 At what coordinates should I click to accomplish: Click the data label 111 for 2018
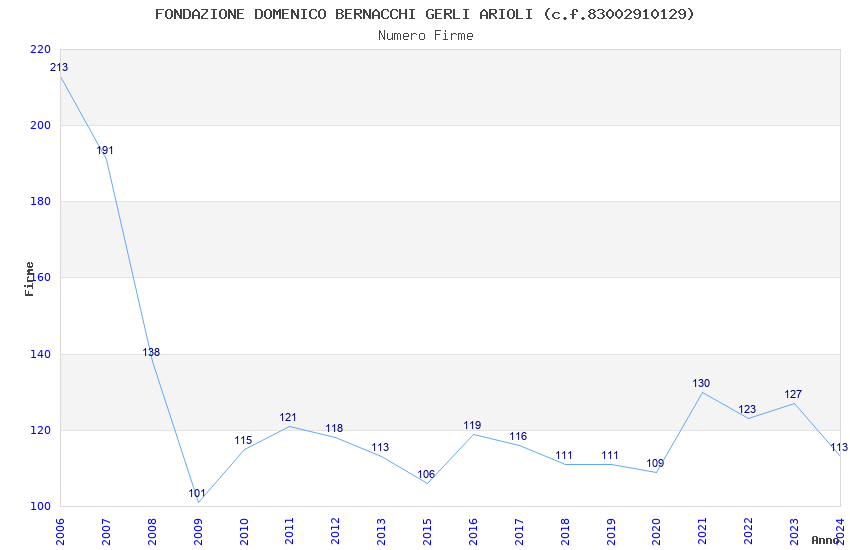tap(564, 455)
